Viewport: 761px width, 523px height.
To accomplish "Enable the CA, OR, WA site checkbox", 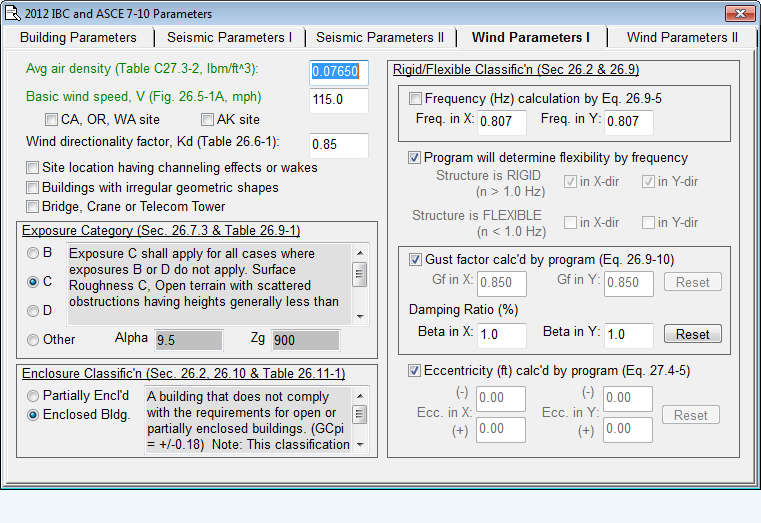I will click(x=51, y=120).
